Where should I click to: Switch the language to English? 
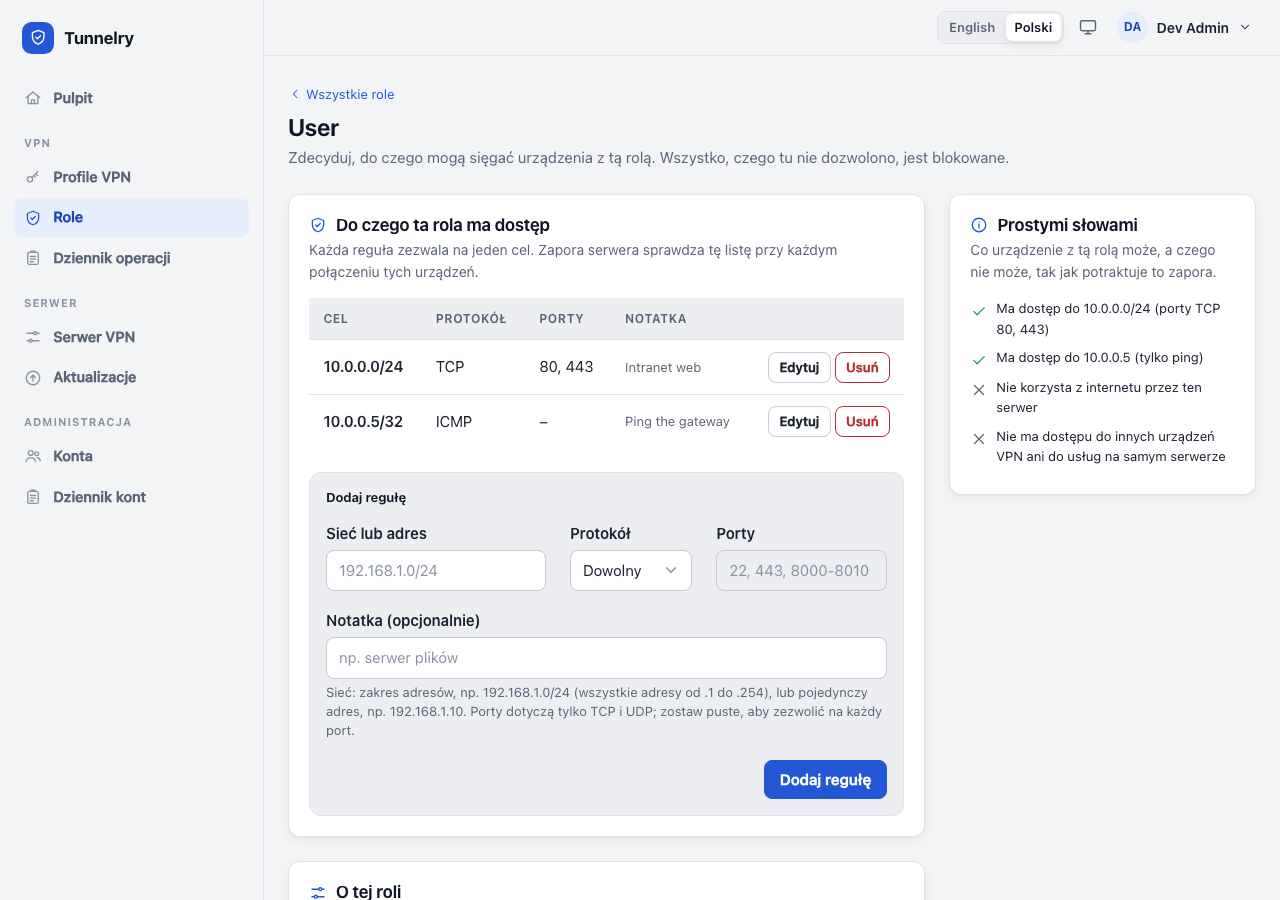click(x=972, y=27)
